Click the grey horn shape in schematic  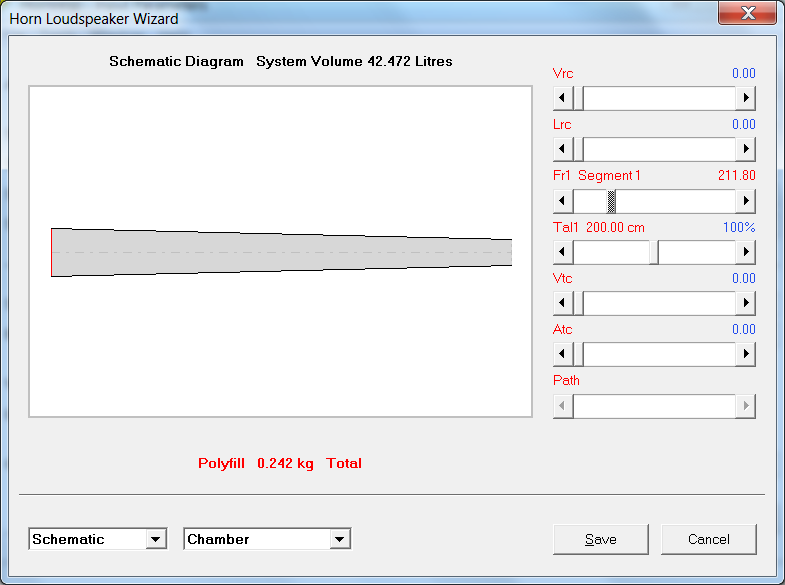point(281,252)
